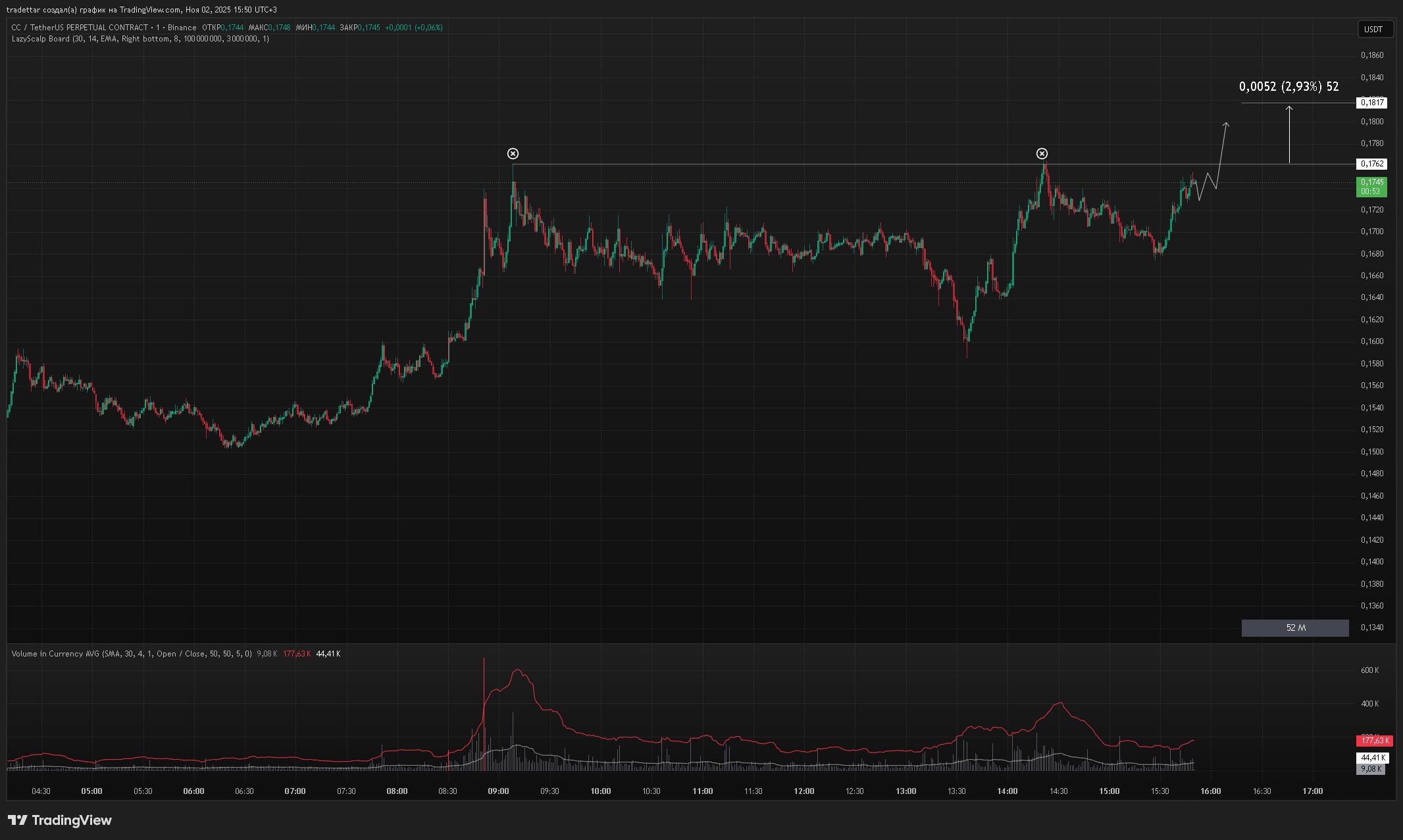The image size is (1403, 840).
Task: Click the 12:00 label on time axis
Action: (804, 791)
